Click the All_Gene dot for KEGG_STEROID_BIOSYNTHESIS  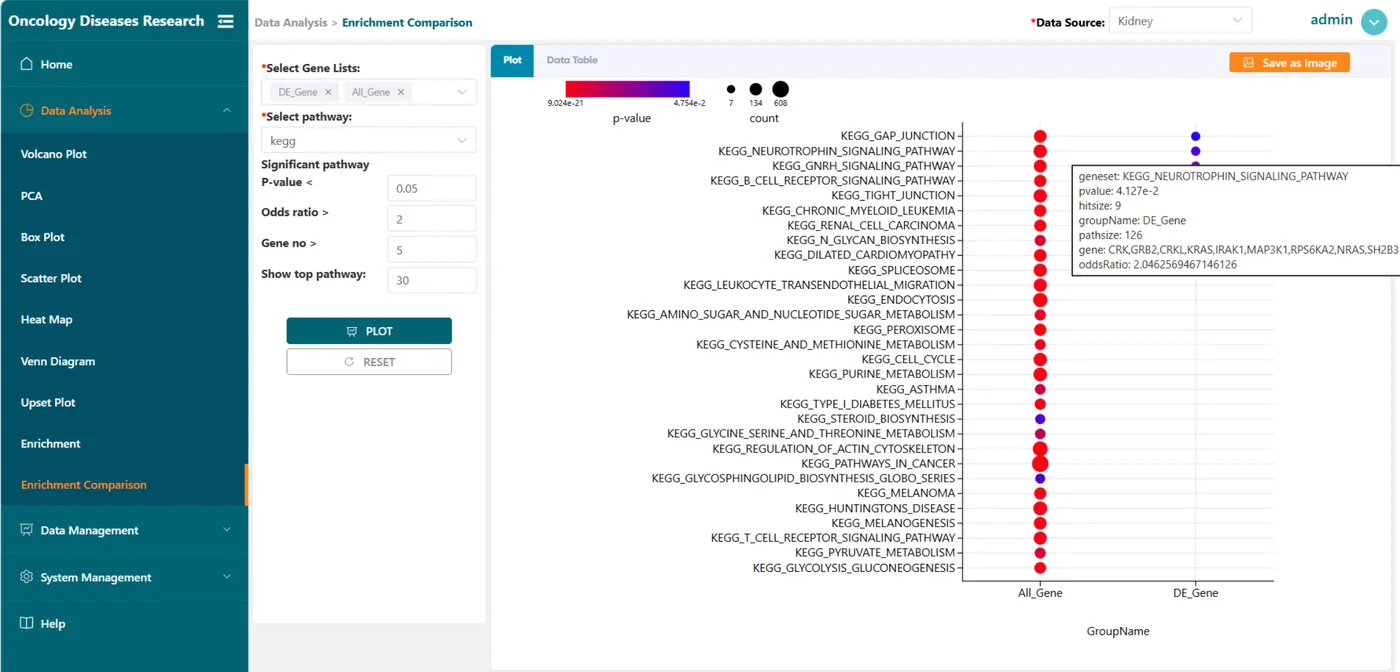click(x=1040, y=419)
